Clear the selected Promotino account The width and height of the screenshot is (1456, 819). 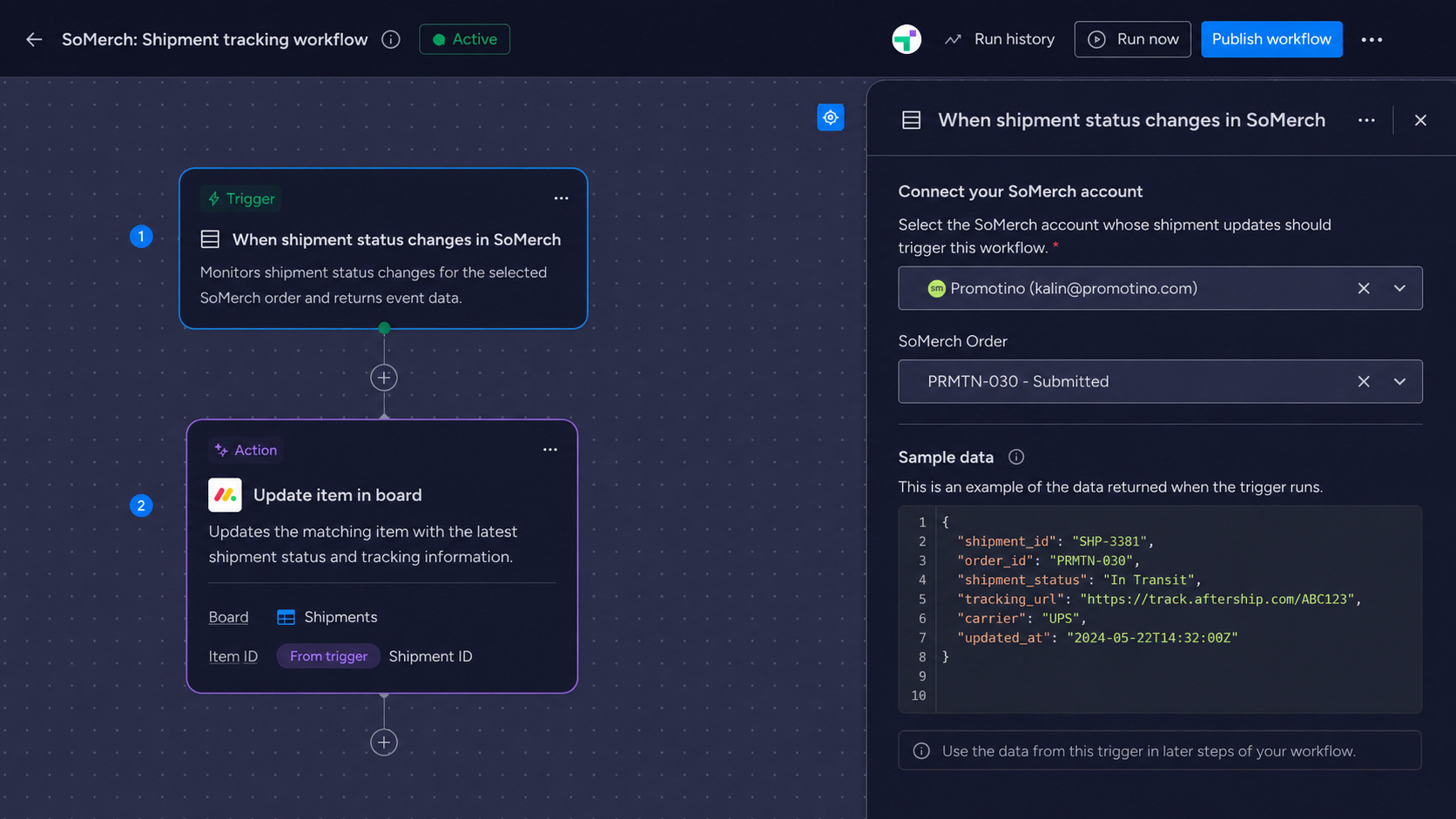(x=1364, y=288)
